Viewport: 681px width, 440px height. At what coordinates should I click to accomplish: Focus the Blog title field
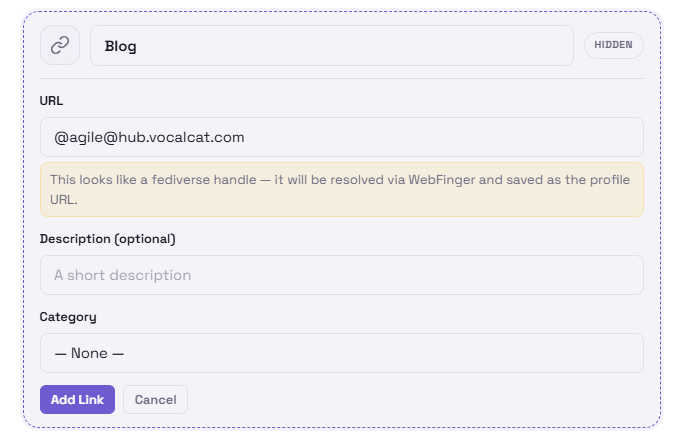[x=331, y=46]
